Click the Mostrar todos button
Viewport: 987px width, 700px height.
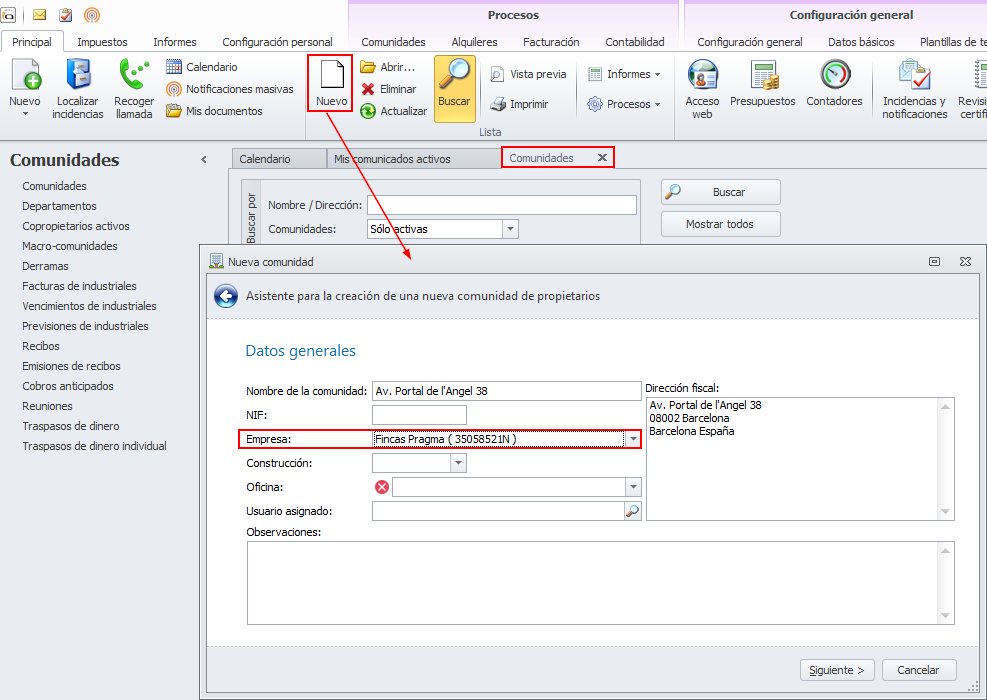720,224
